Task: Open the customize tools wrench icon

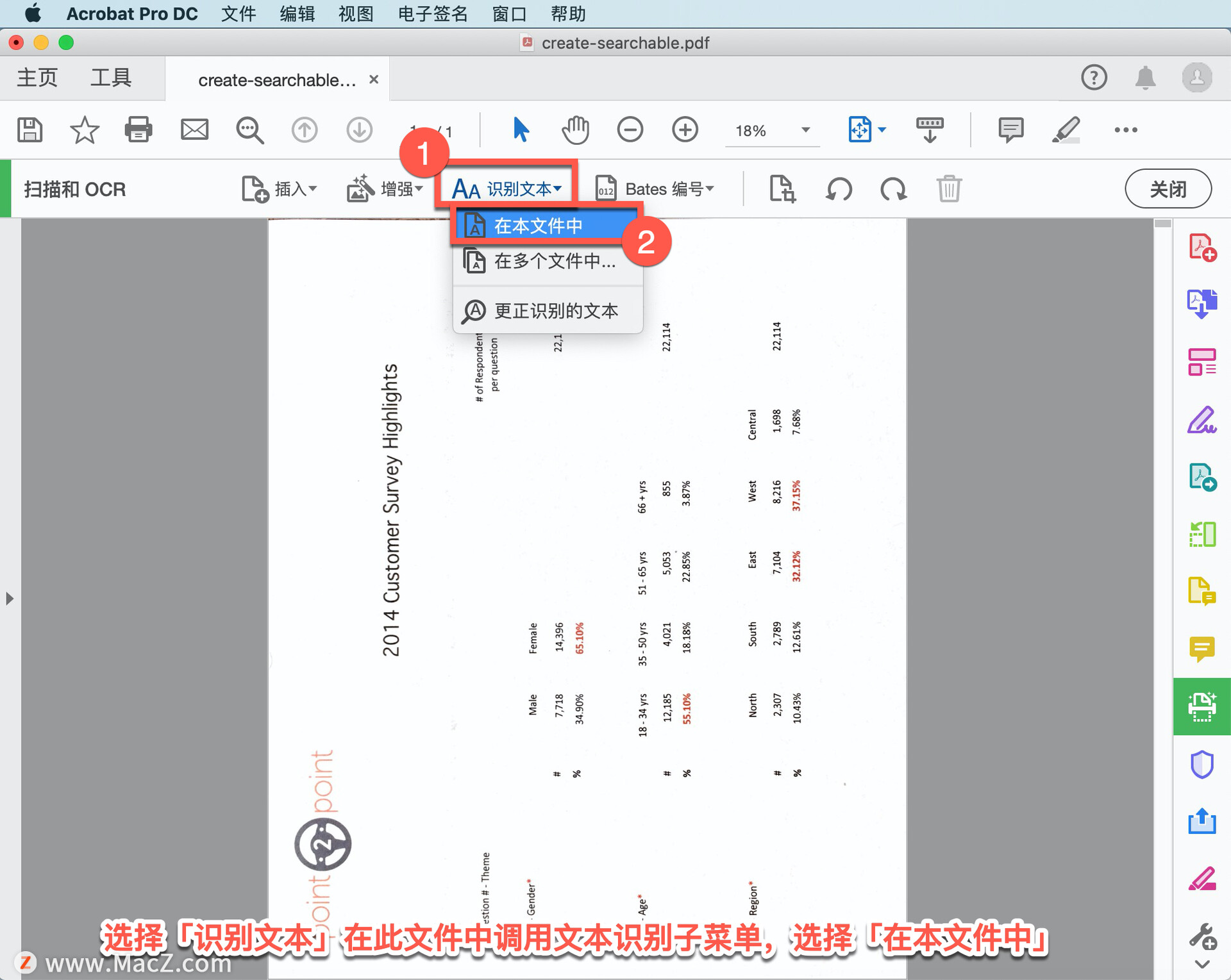Action: click(1202, 936)
